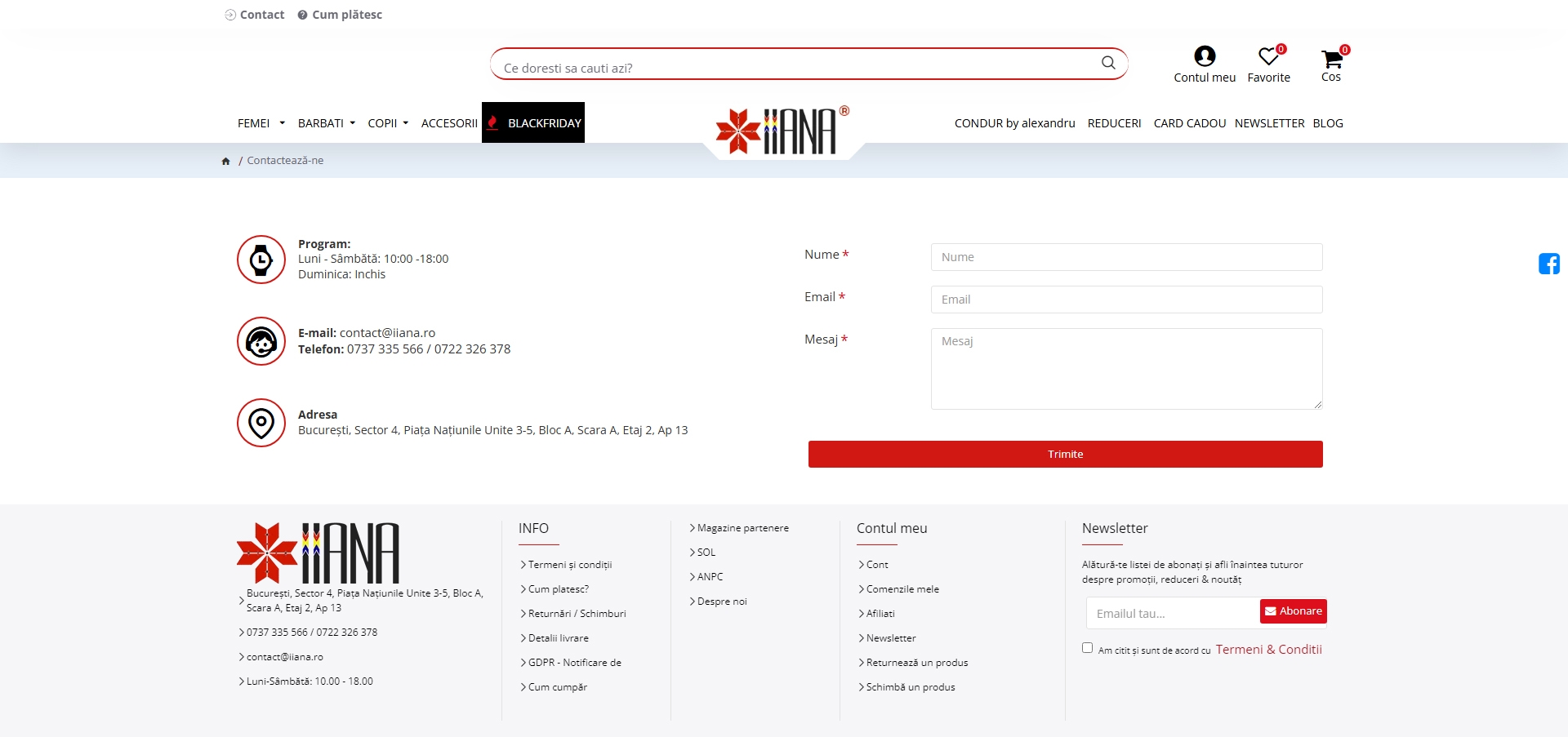Open the BLACKFRIDAY menu item
The height and width of the screenshot is (737, 1568).
pyautogui.click(x=534, y=123)
